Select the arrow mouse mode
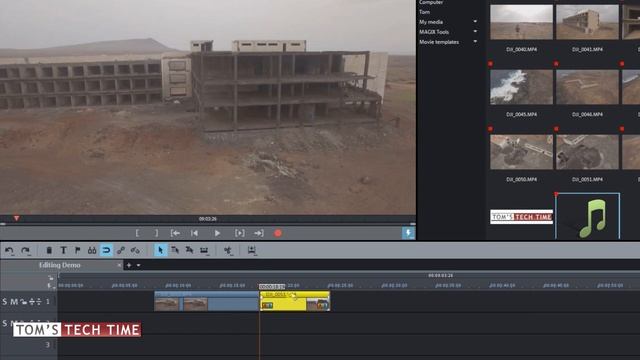Viewport: 640px width, 360px height. click(160, 250)
